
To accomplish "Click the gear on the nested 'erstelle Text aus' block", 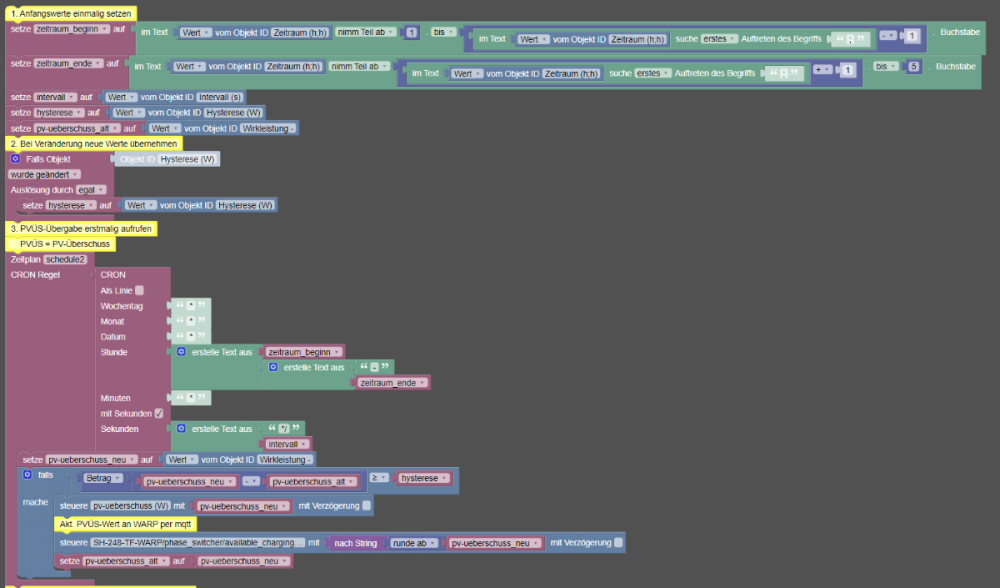I will [x=273, y=367].
